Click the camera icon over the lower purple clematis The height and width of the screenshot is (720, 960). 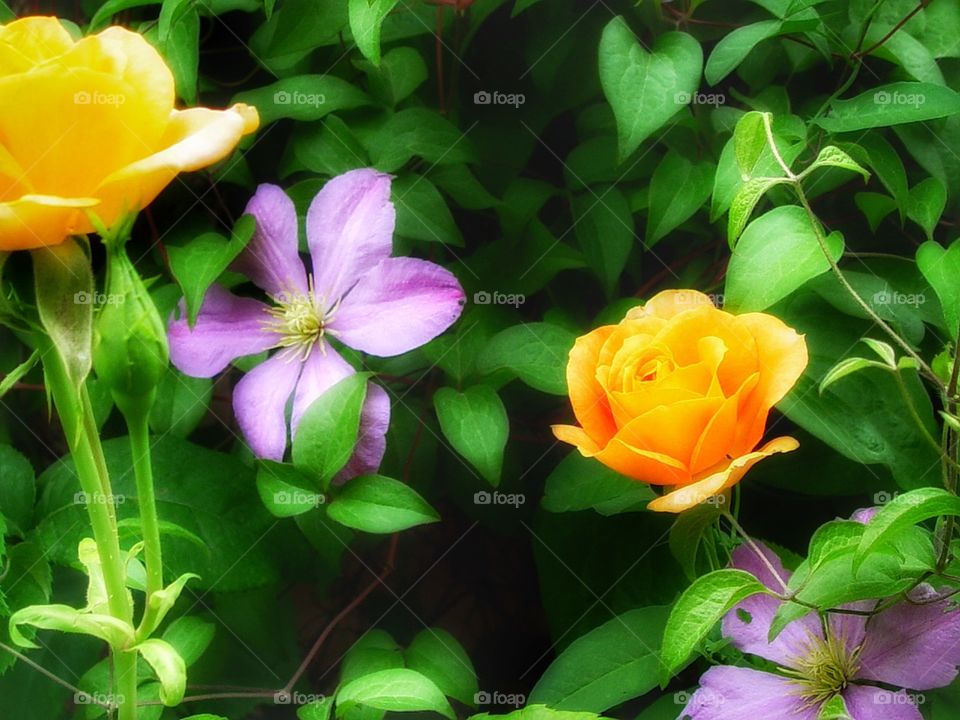883,697
